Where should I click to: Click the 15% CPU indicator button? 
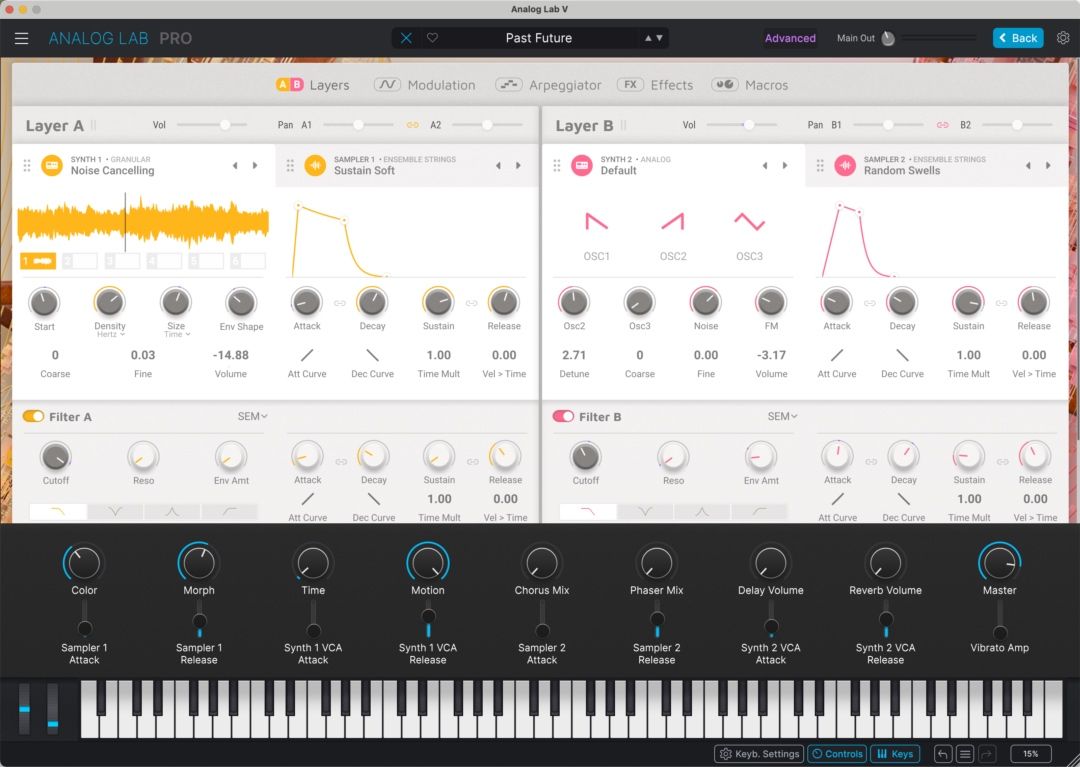(1030, 754)
